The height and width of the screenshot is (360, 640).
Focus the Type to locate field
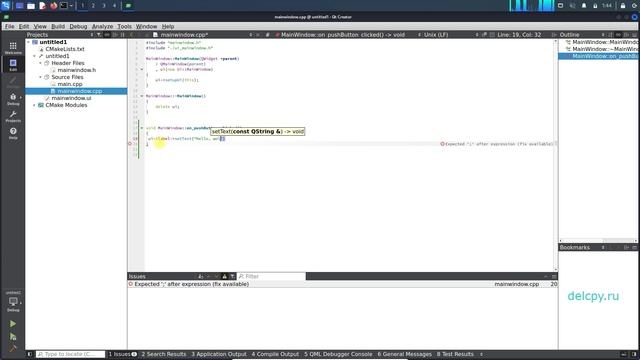point(70,354)
